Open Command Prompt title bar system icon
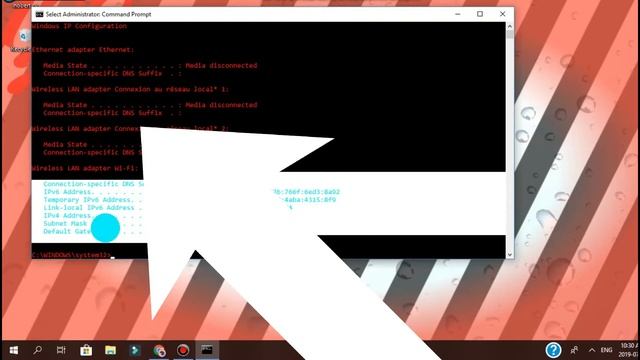Viewport: 640px width, 360px height. click(x=39, y=14)
